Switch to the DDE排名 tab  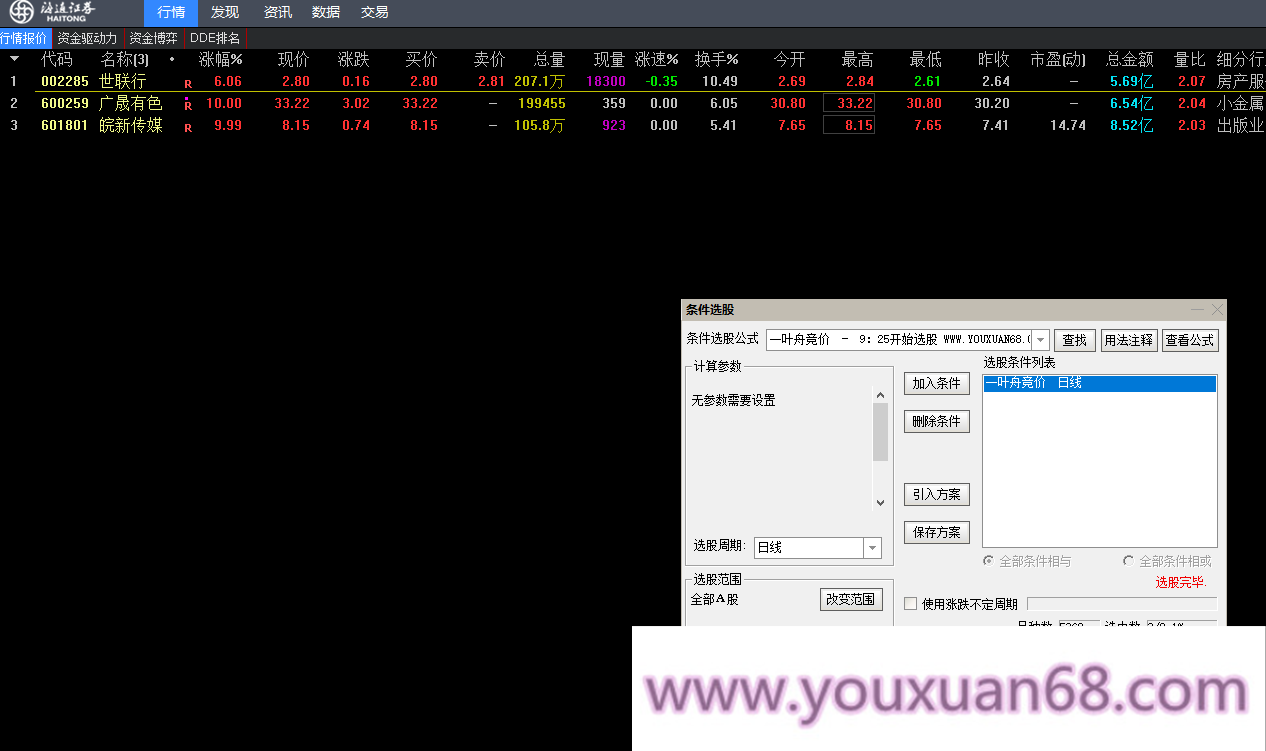point(214,37)
